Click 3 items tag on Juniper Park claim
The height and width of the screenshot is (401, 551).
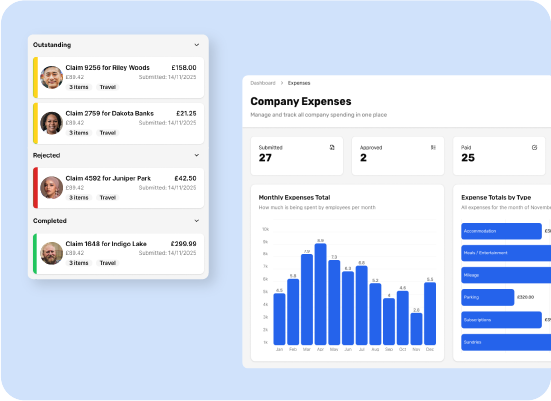click(79, 198)
